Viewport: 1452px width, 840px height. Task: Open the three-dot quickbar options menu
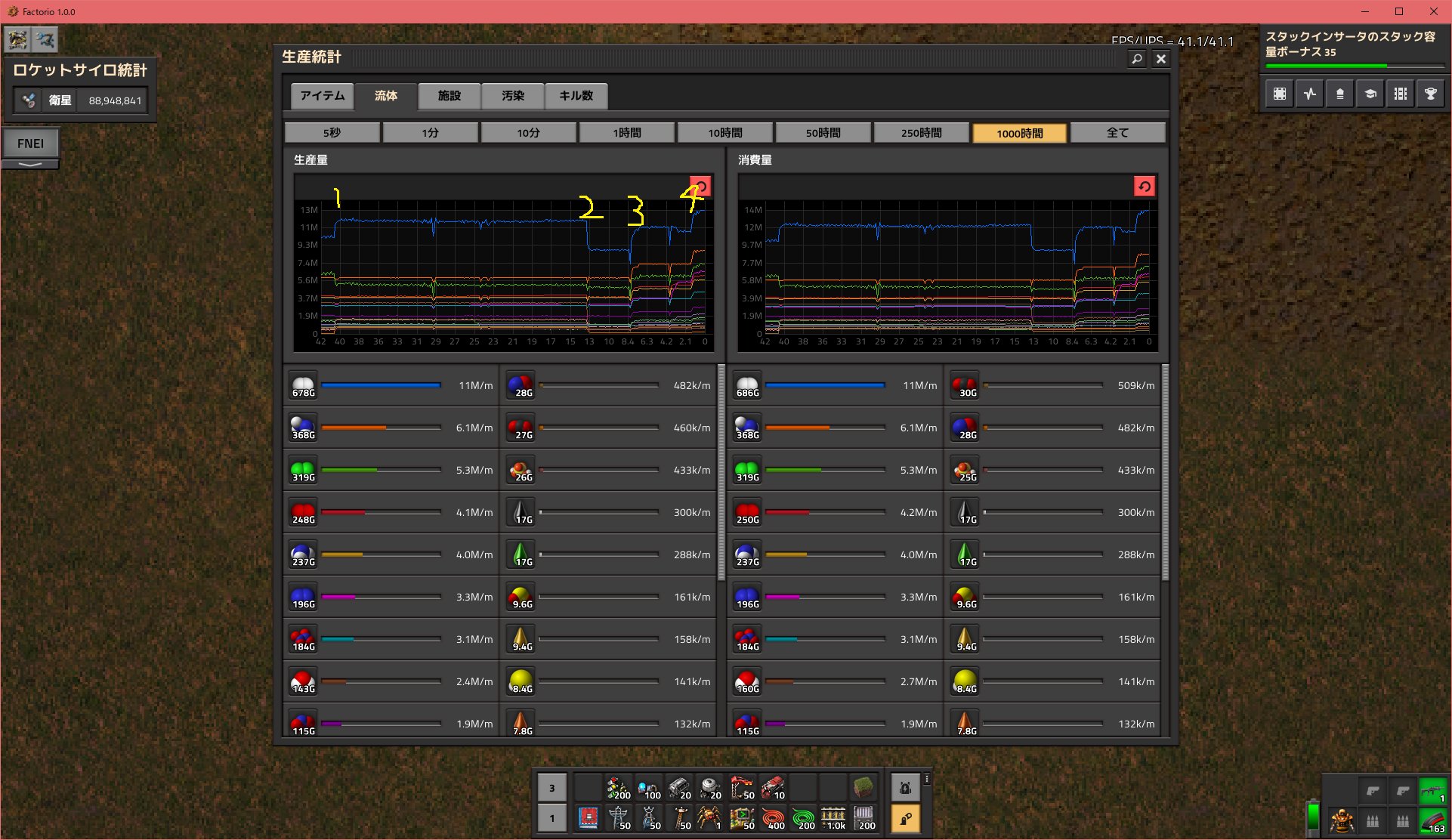(927, 779)
